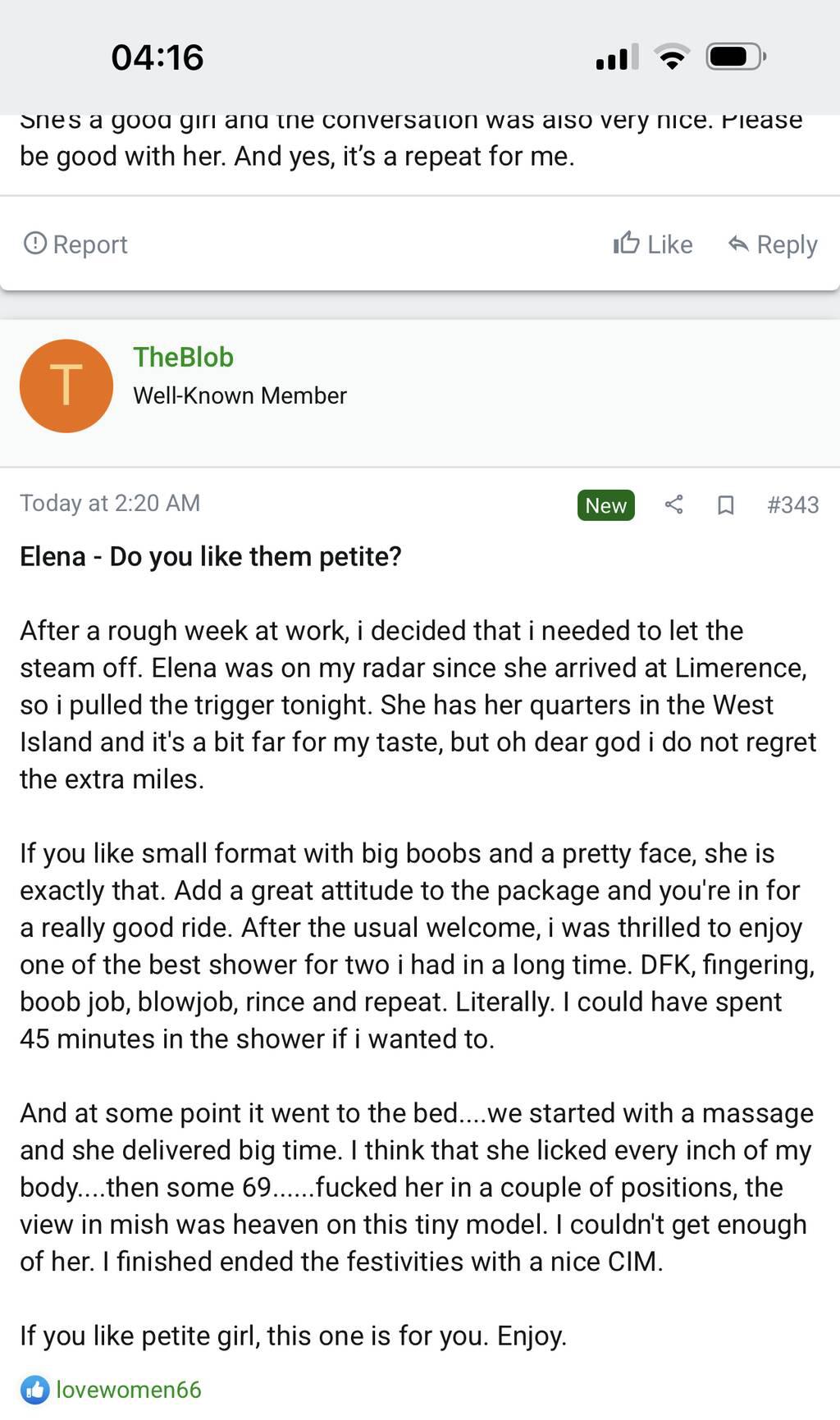Bookmark post #343
The width and height of the screenshot is (840, 1420).
point(725,505)
